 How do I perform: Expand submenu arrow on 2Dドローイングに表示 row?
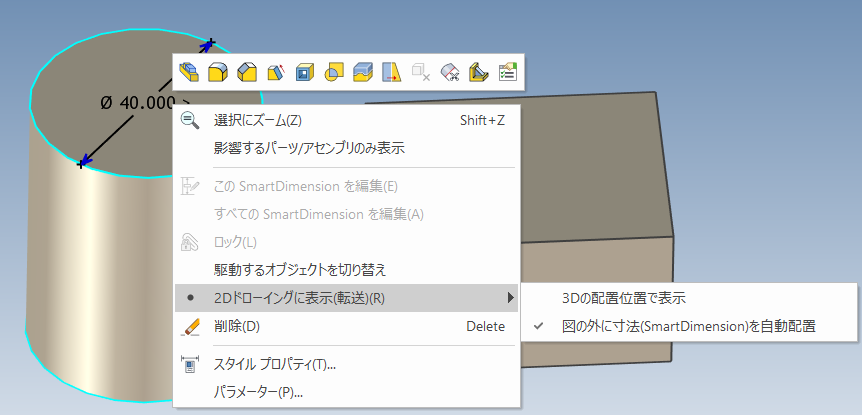(511, 298)
